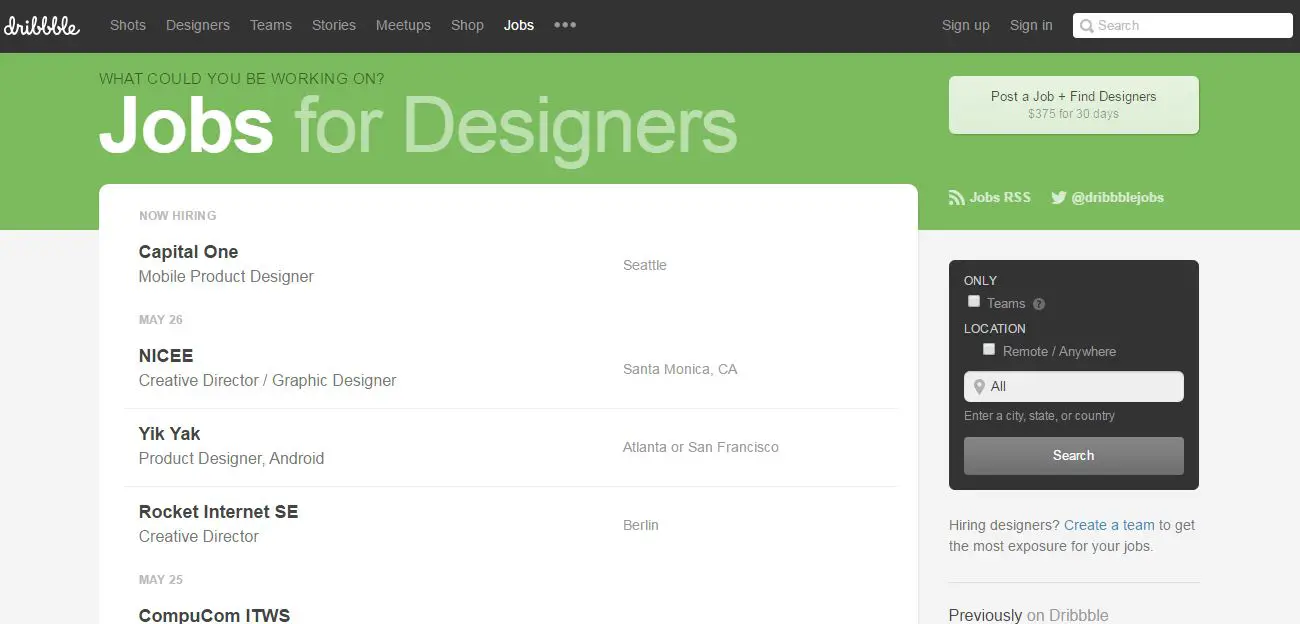
Task: Open the Teams nav item
Action: (271, 25)
